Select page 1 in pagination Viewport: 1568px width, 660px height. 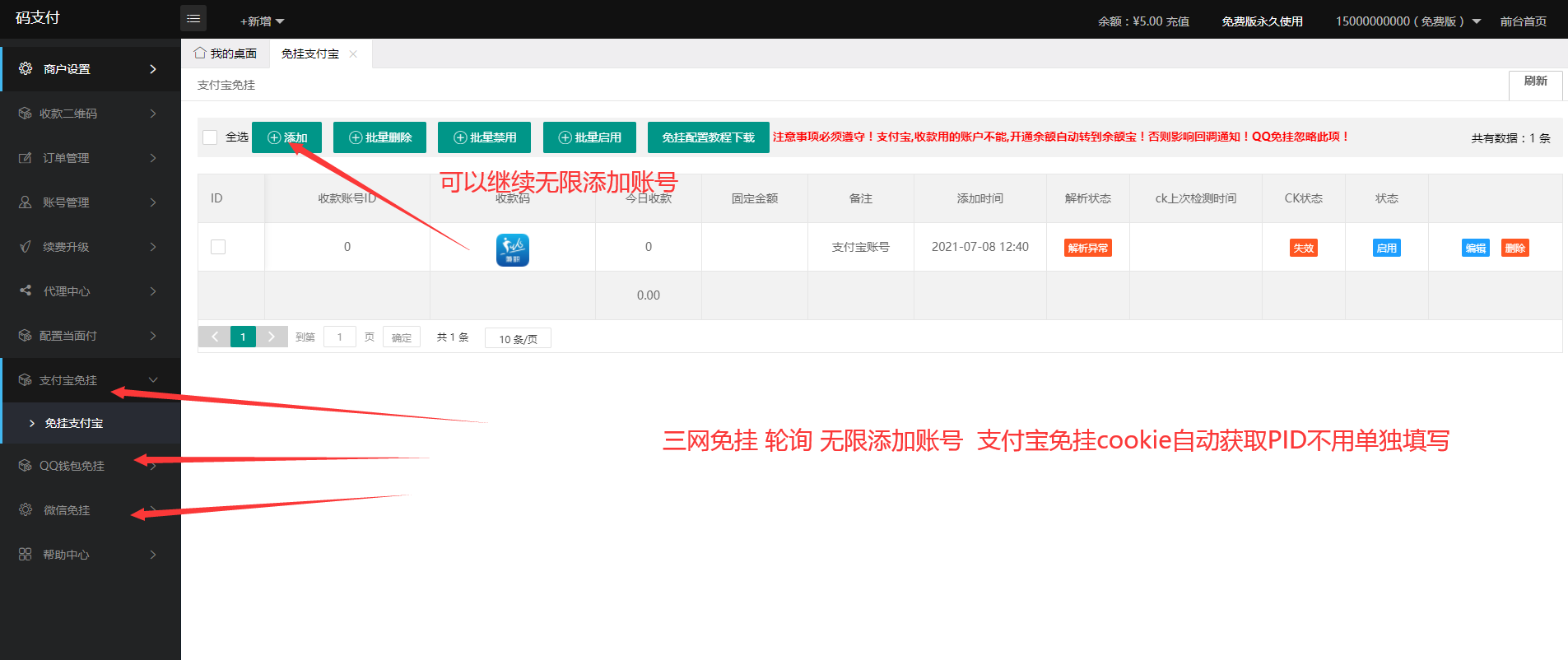click(x=243, y=337)
